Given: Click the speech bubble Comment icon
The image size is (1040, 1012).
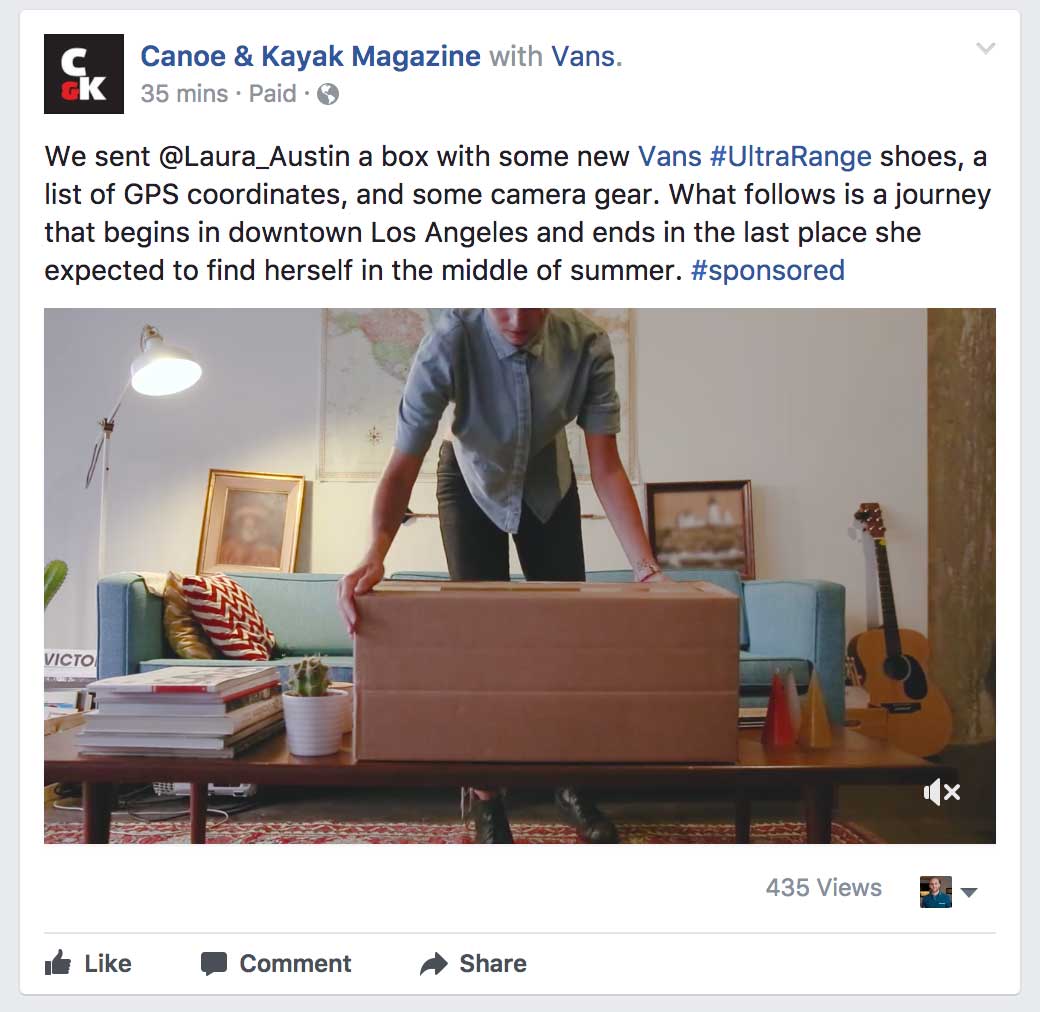Looking at the screenshot, I should click(x=214, y=964).
